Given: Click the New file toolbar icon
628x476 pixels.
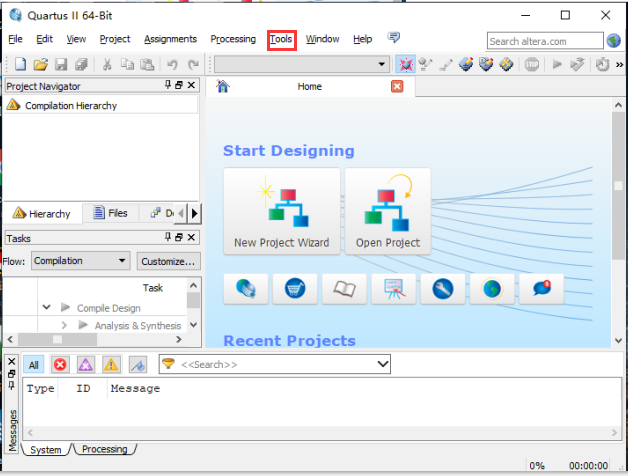Looking at the screenshot, I should (21, 64).
